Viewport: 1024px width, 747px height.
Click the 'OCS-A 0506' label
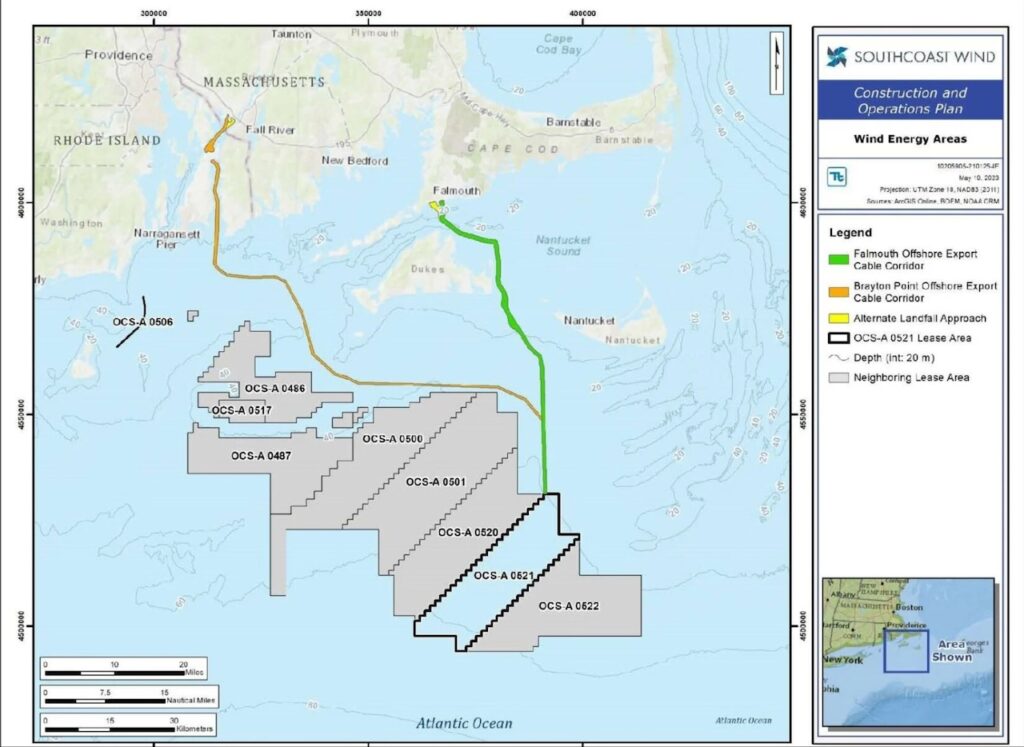[x=142, y=322]
